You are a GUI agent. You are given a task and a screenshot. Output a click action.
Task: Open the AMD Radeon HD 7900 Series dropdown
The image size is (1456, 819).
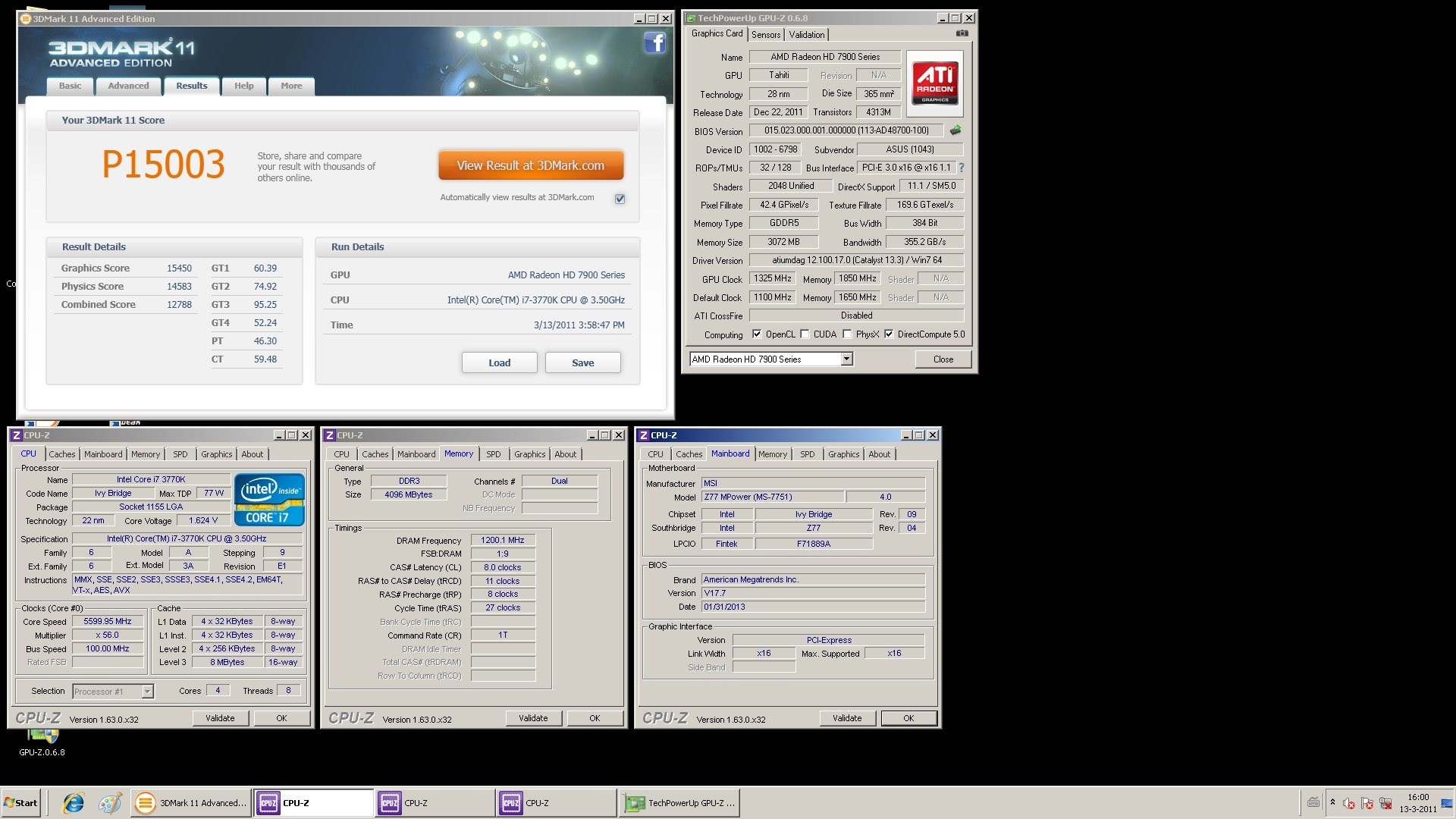click(846, 359)
